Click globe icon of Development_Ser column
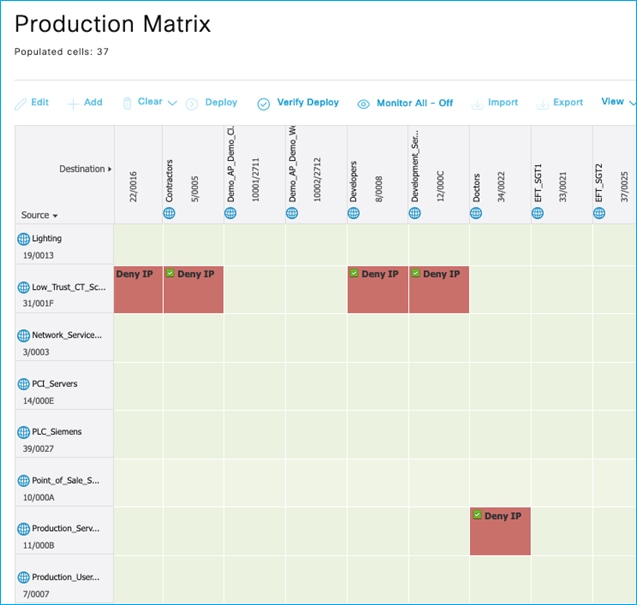 [415, 213]
